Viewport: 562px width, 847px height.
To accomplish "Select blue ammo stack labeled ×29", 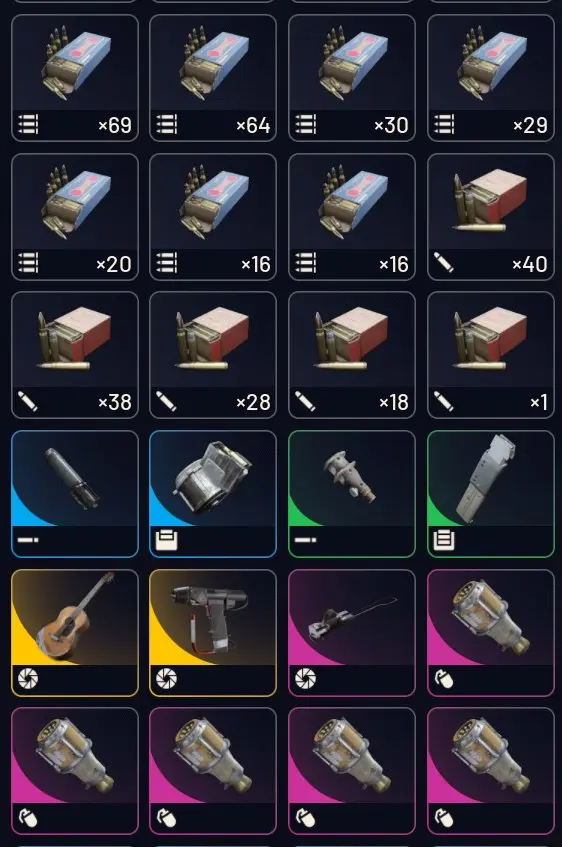I will (x=491, y=78).
